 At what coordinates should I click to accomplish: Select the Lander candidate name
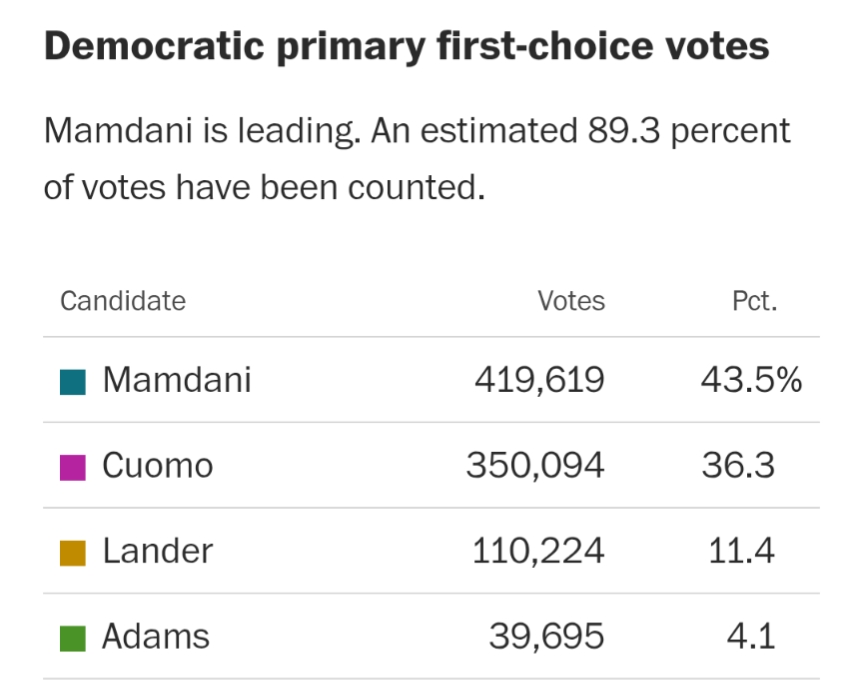[158, 551]
